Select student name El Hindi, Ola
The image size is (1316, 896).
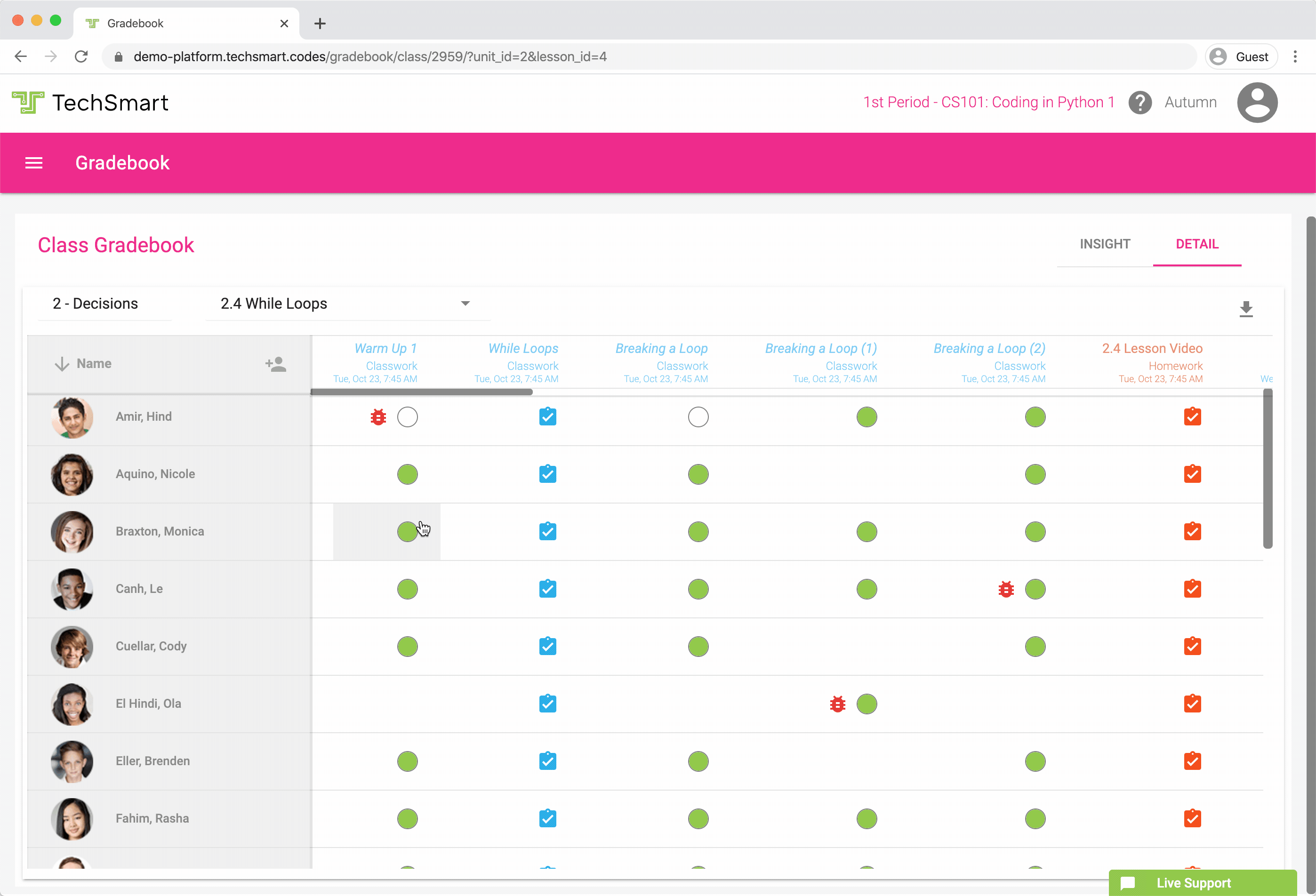(x=148, y=704)
